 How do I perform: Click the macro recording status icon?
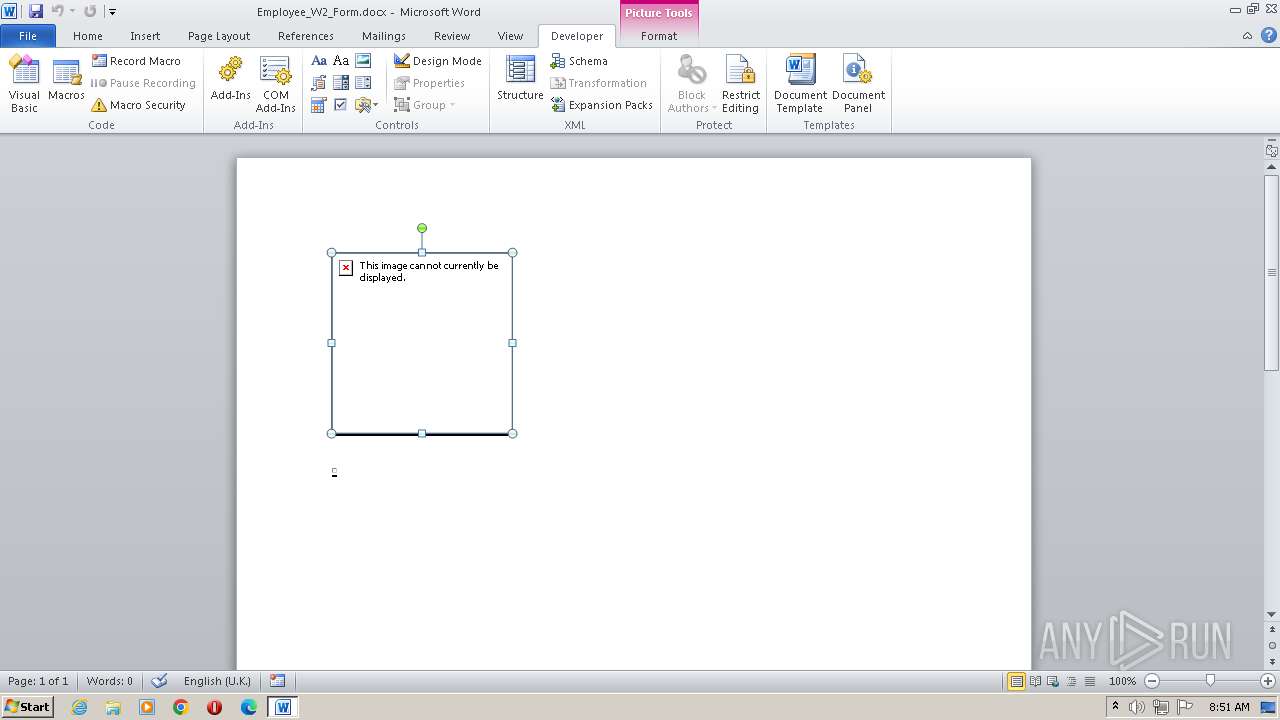pyautogui.click(x=277, y=681)
